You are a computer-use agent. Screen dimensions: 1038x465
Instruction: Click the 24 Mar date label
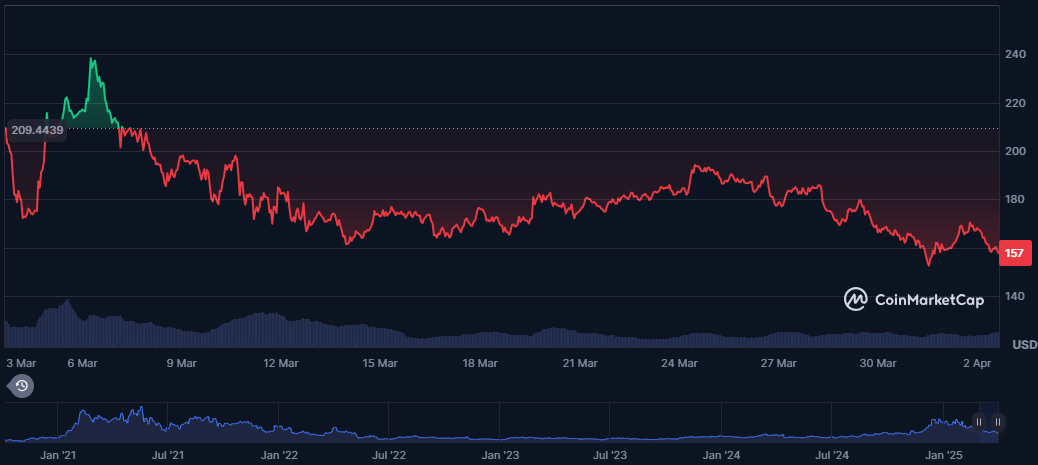679,363
